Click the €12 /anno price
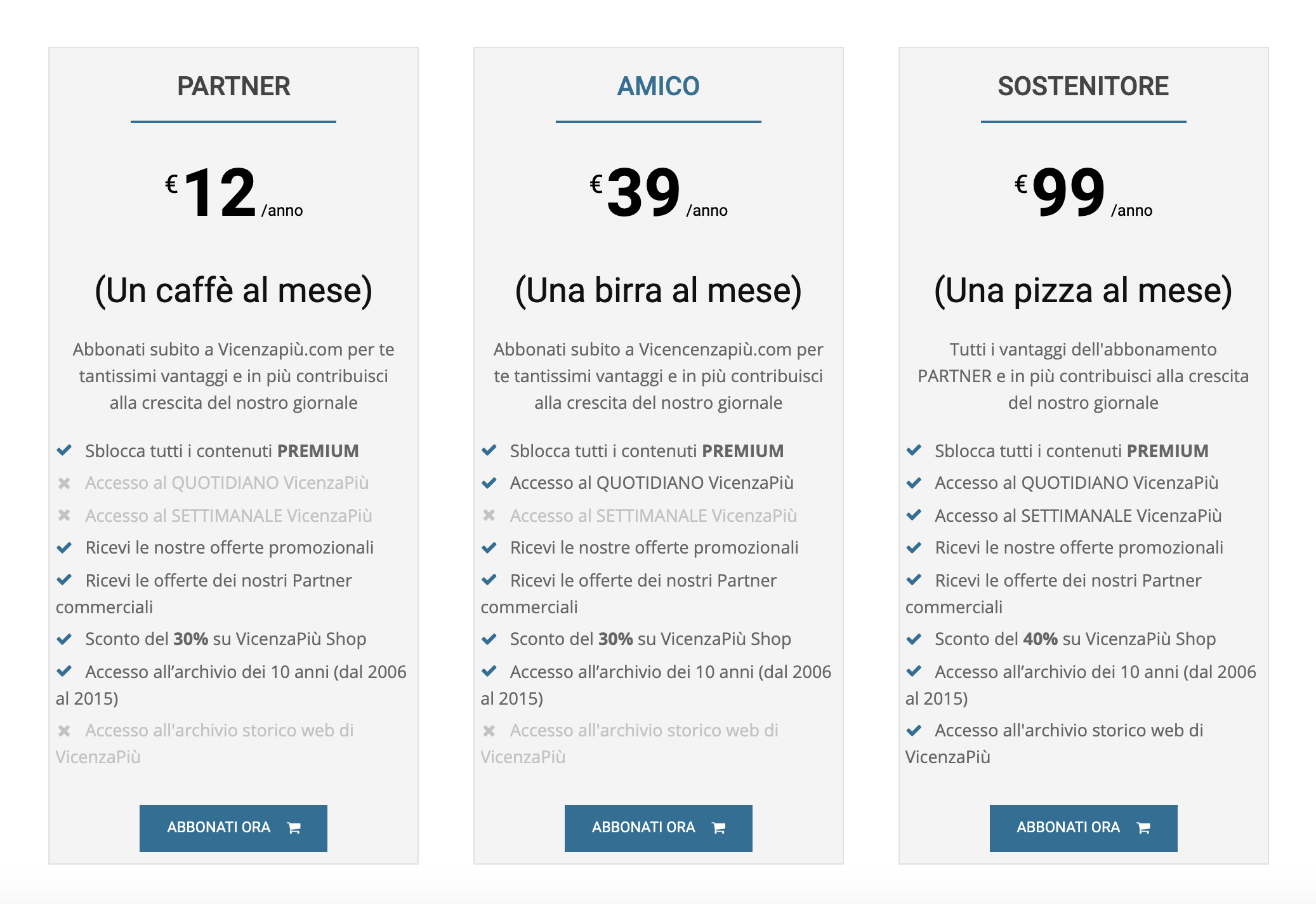 pos(234,192)
